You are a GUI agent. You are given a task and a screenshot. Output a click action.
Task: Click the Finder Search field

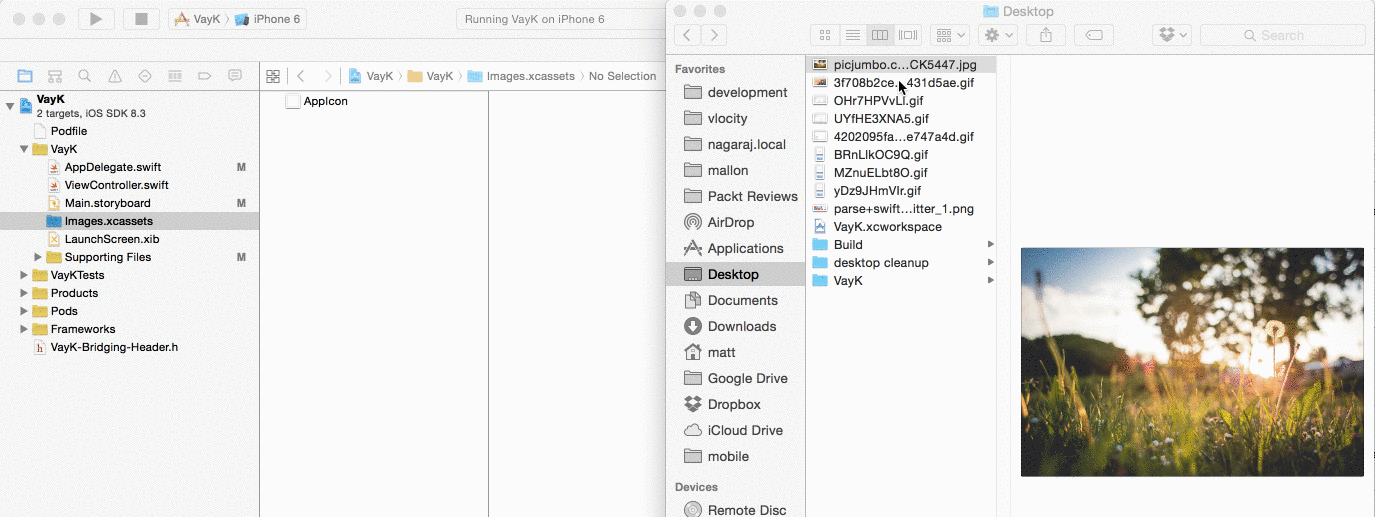coord(1282,35)
